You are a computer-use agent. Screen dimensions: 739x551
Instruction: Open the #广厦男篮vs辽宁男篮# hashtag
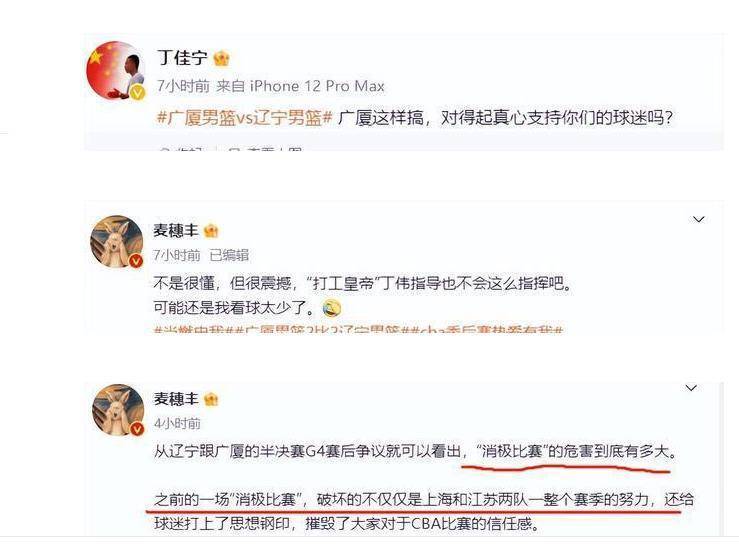pyautogui.click(x=245, y=117)
